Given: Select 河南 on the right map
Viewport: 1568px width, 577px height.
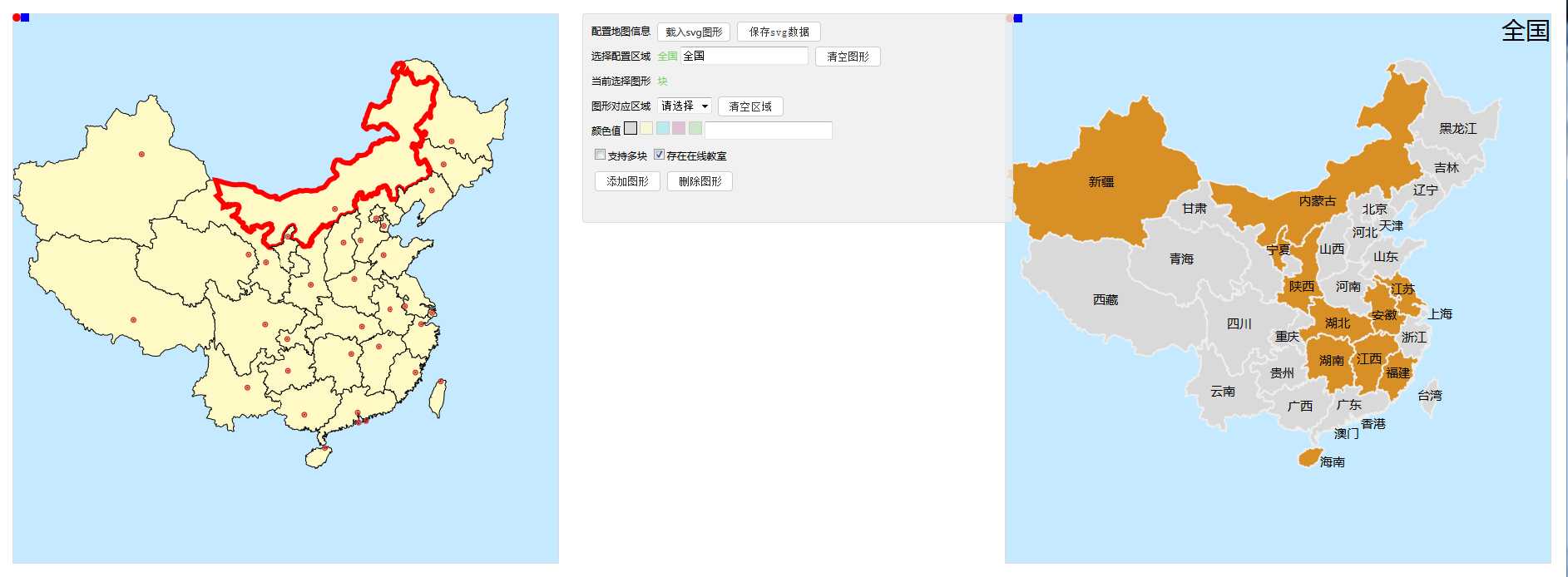Looking at the screenshot, I should pyautogui.click(x=1348, y=286).
